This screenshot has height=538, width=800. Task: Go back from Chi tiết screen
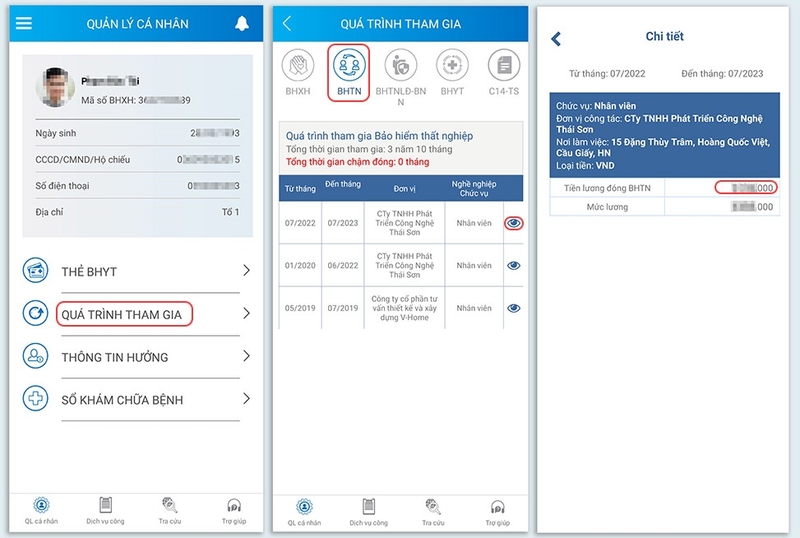(x=556, y=39)
